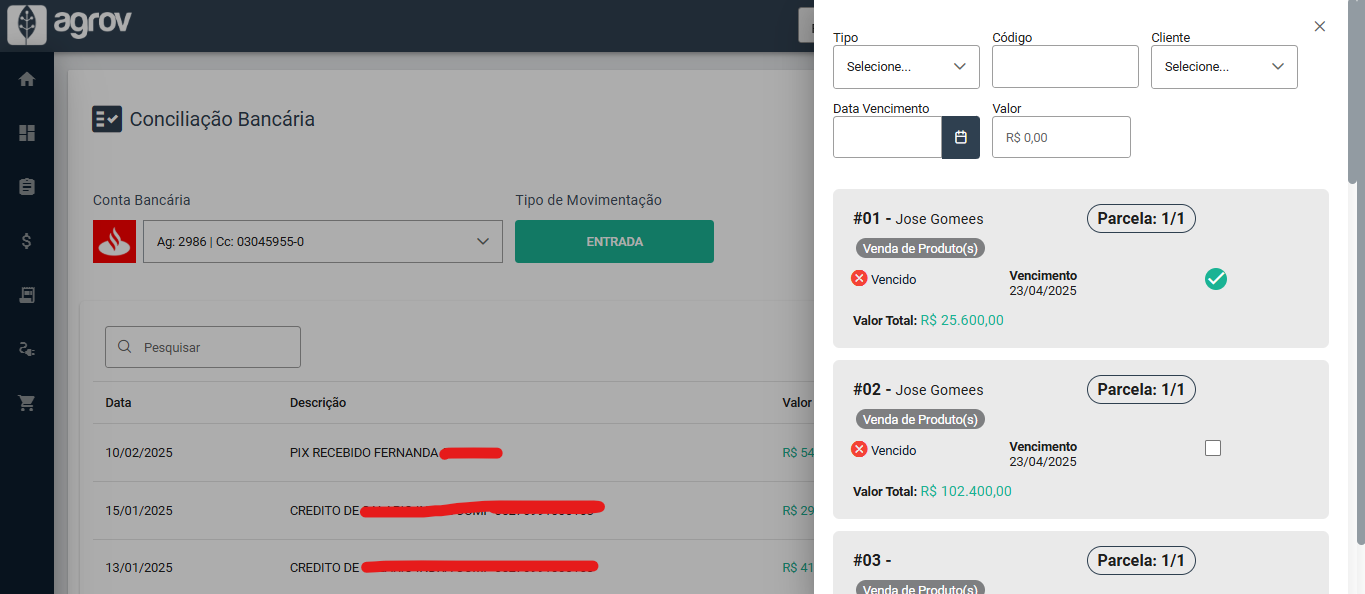Click Parcela: 1/1 badge on #01

(x=1141, y=219)
